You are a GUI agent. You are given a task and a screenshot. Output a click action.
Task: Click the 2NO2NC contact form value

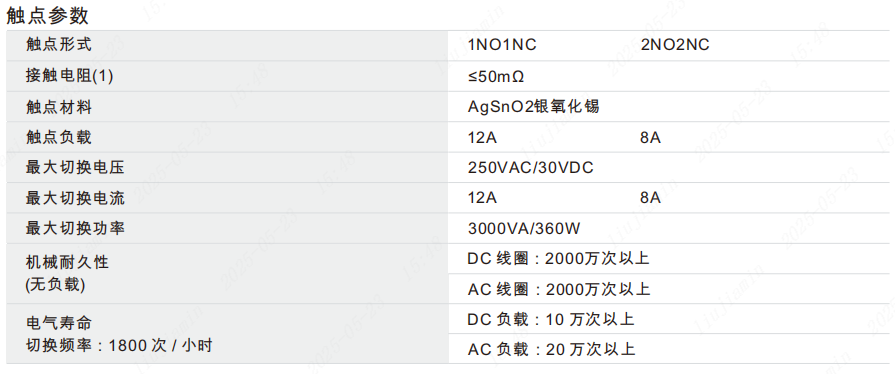[675, 45]
